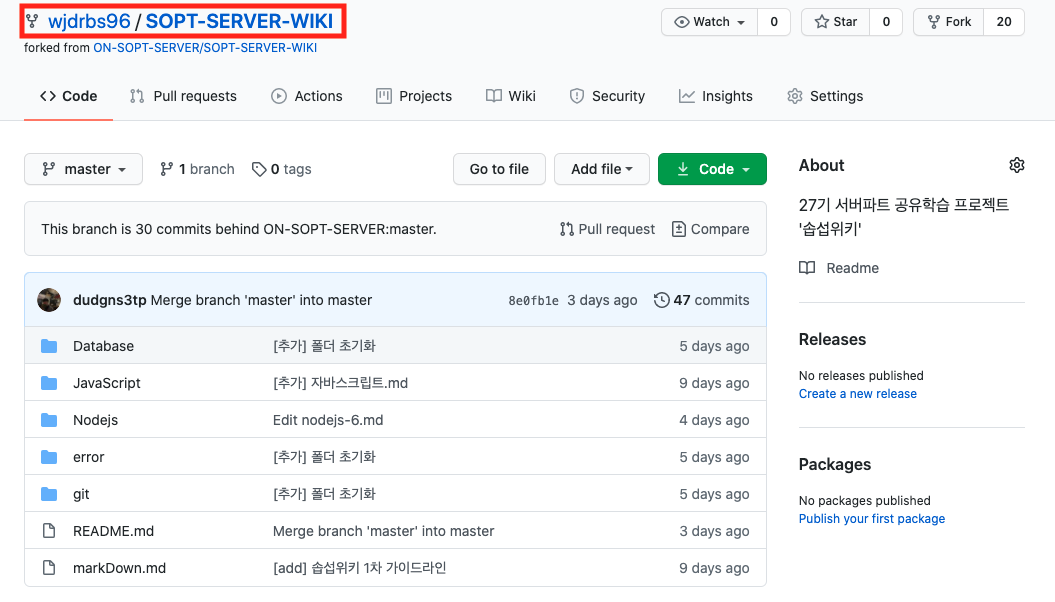Open the Nodejs folder
Screen dimensions: 1055x602
coord(96,420)
